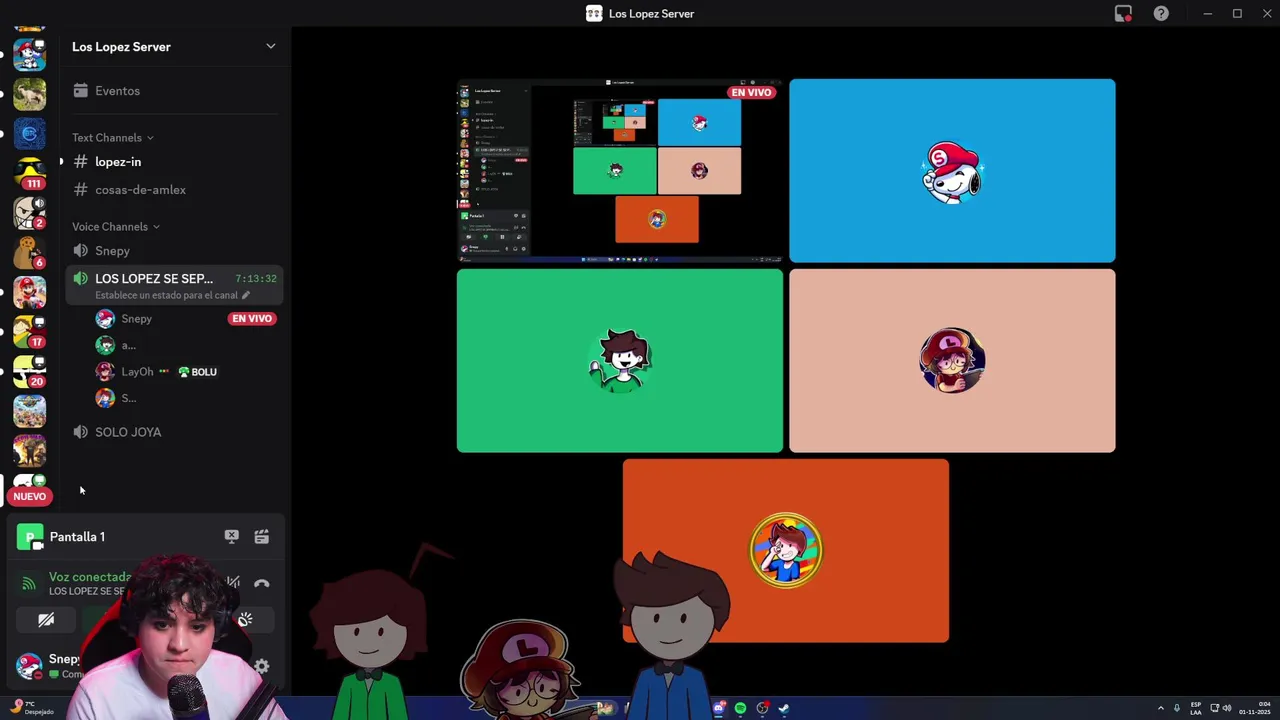Collapse the Voice Channels category
1280x720 pixels.
point(116,227)
